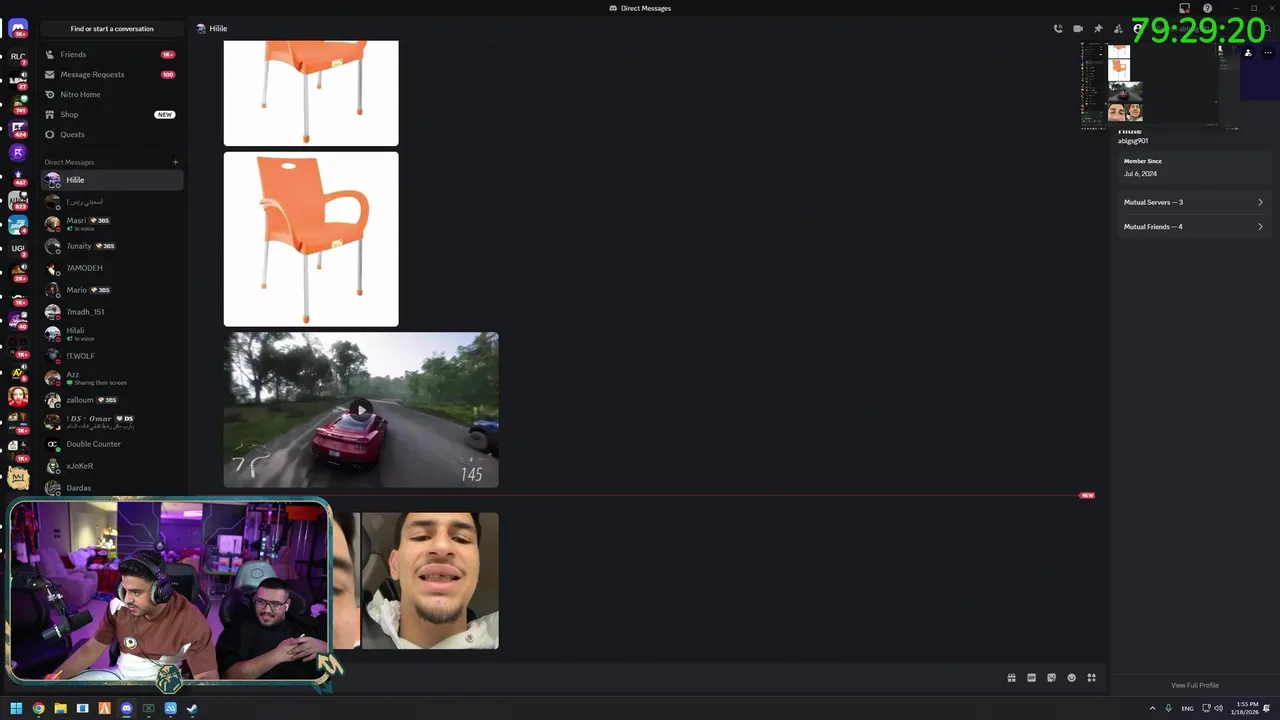Click View Full Profile
The image size is (1280, 720).
pos(1194,685)
